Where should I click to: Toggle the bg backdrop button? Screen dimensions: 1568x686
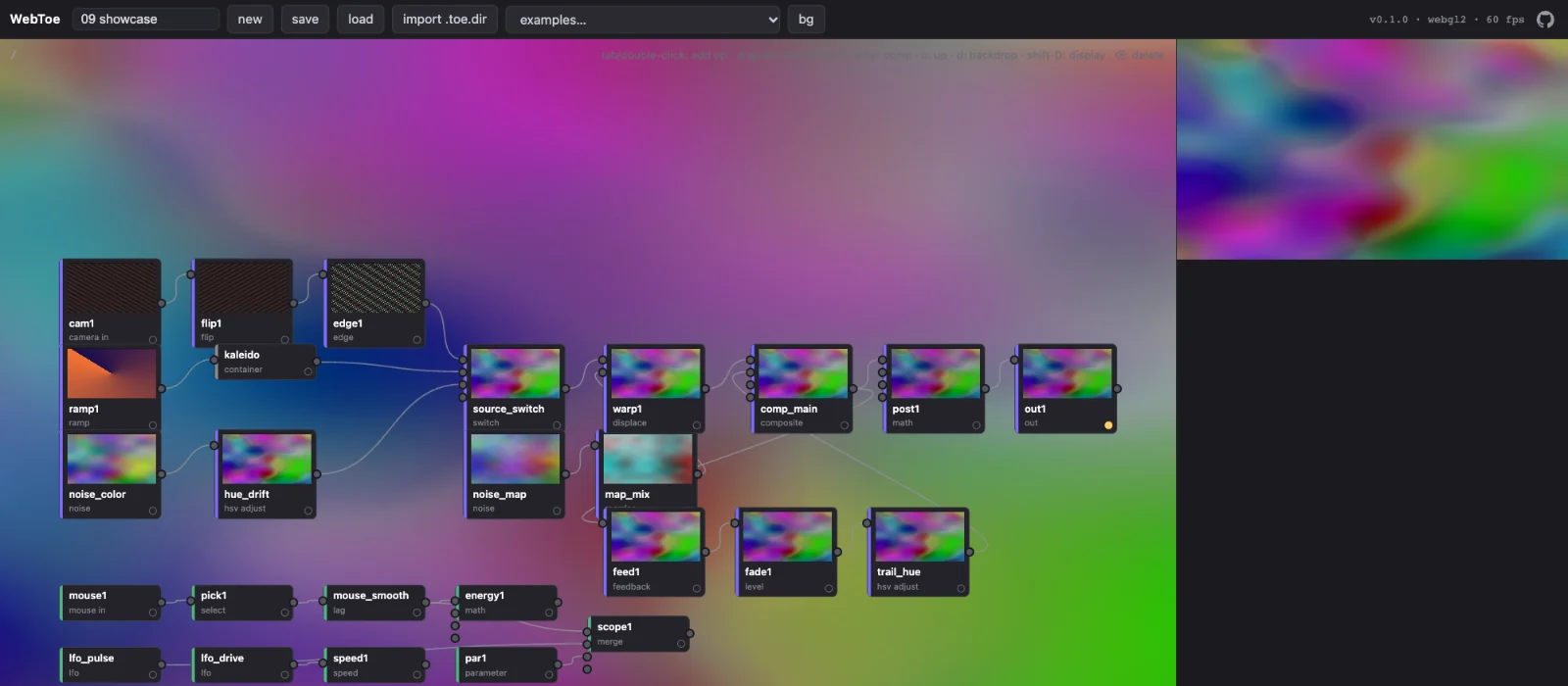point(806,19)
